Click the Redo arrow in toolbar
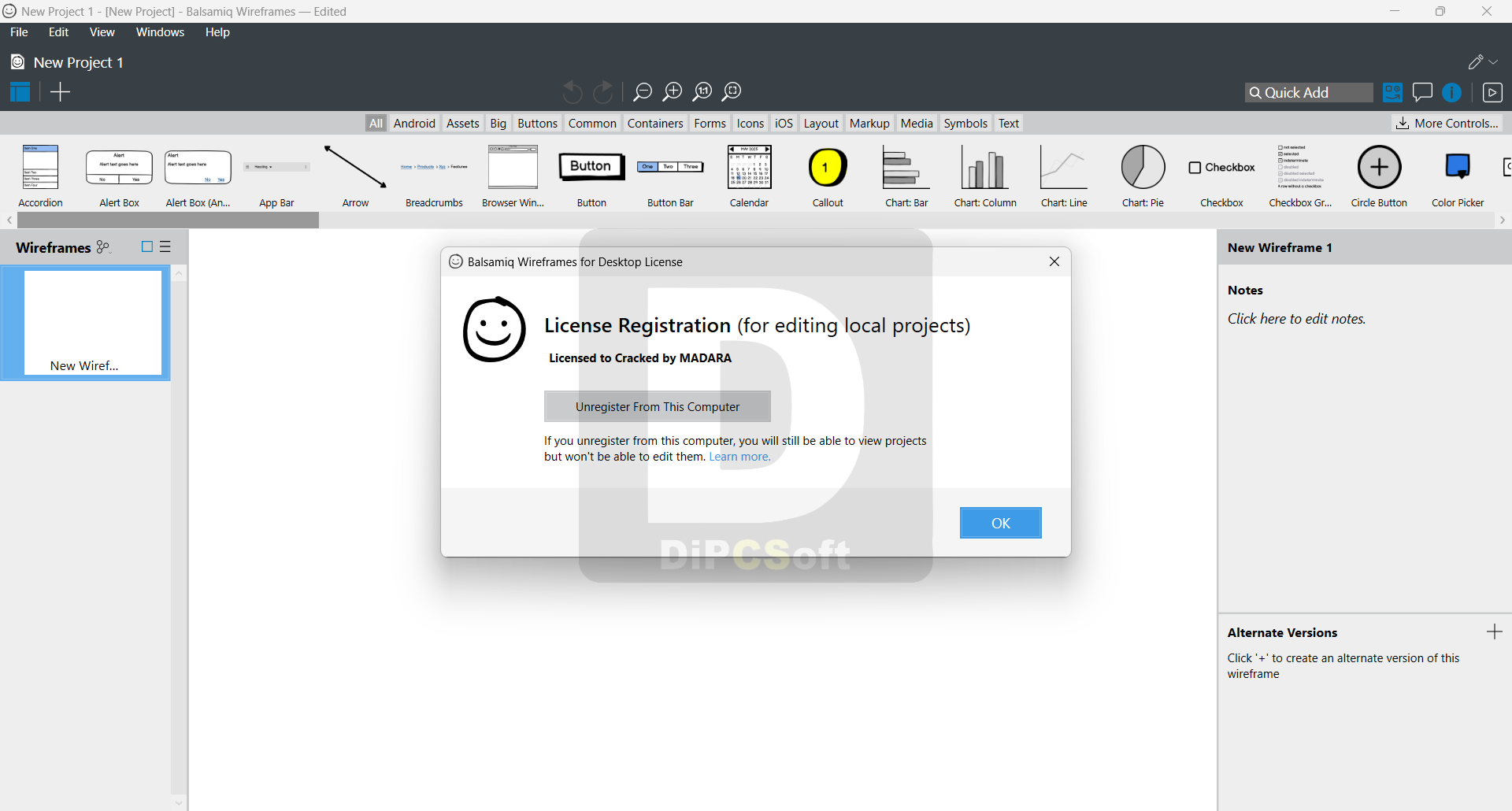1512x811 pixels. (603, 92)
